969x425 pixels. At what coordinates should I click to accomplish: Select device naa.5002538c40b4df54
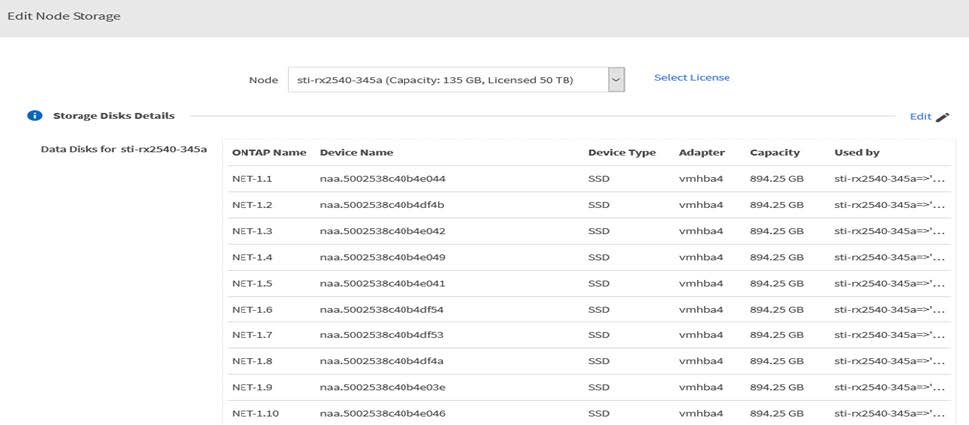tap(382, 309)
